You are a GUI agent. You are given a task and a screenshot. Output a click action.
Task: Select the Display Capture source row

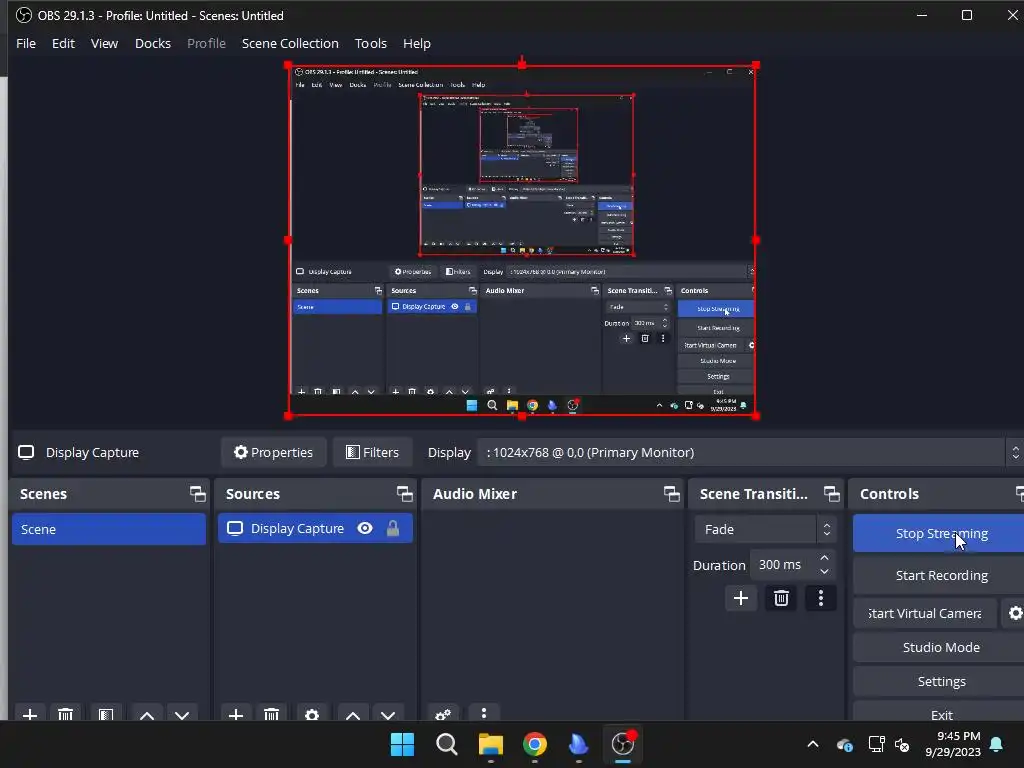pyautogui.click(x=315, y=528)
